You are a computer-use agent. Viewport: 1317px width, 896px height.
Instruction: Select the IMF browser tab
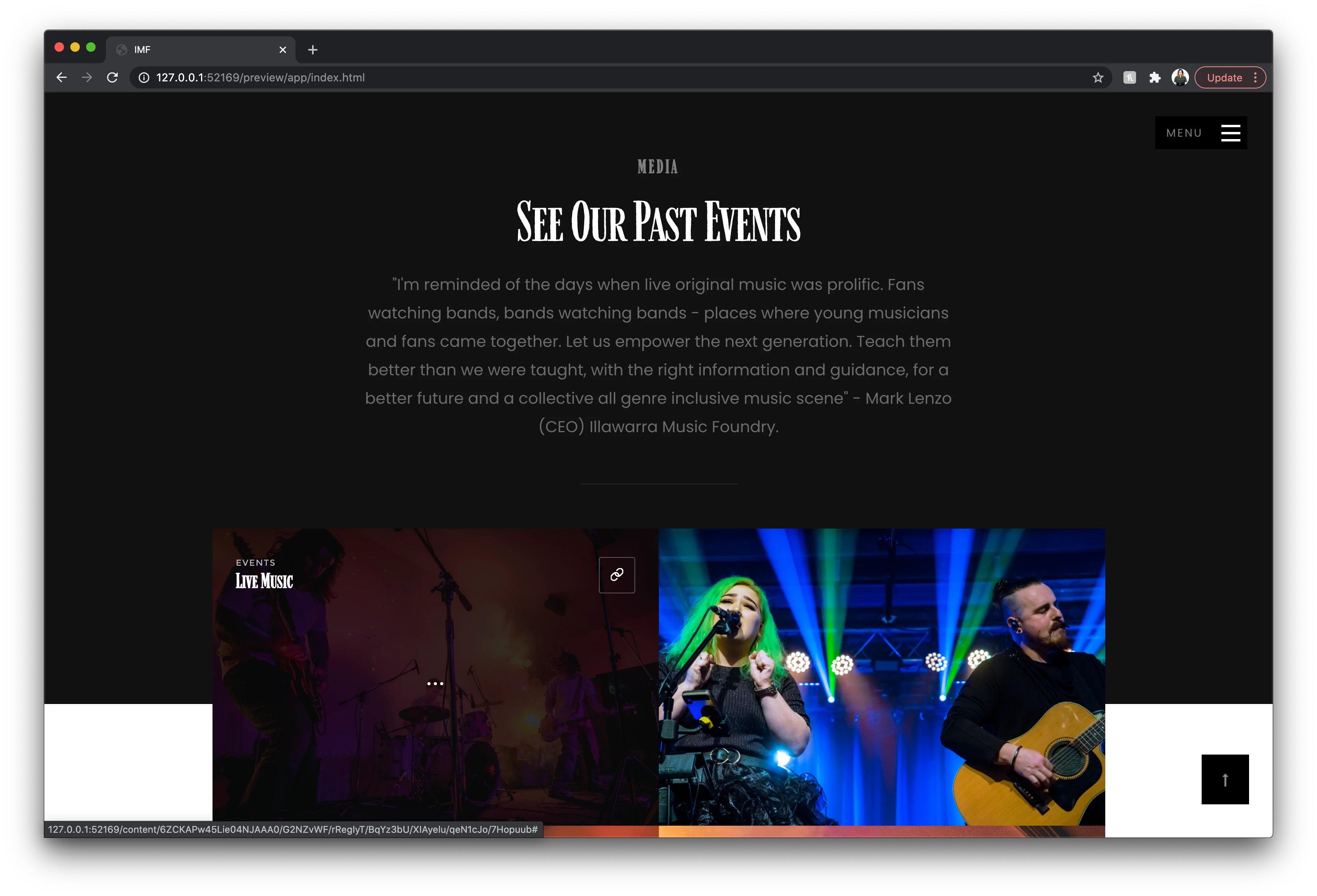click(x=193, y=50)
